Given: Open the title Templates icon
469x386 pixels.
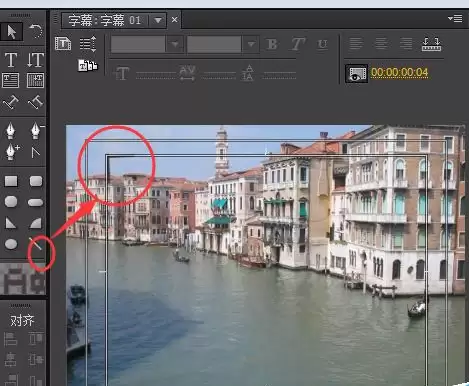Looking at the screenshot, I should point(88,66).
